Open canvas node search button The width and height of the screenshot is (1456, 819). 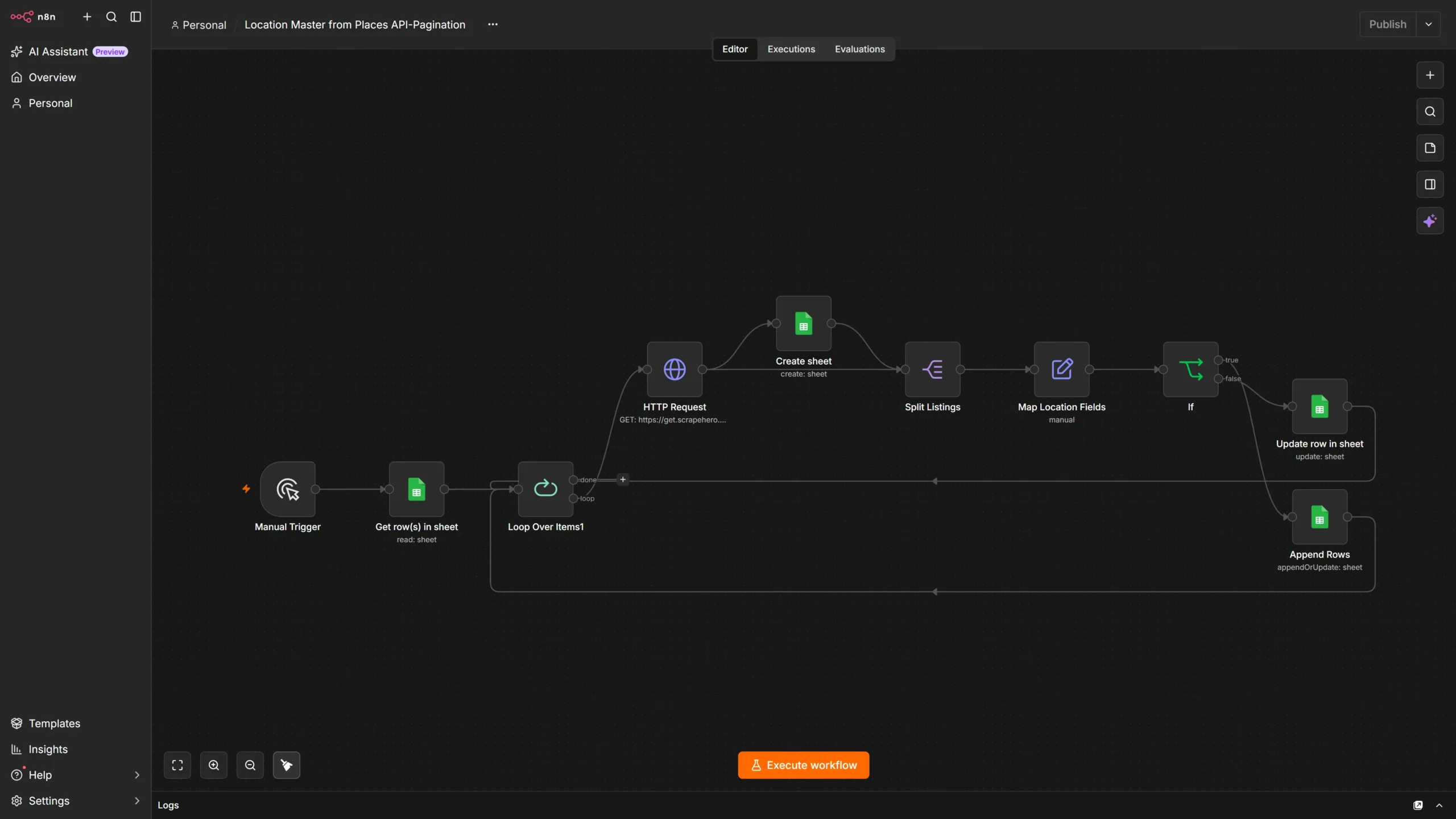[1430, 111]
